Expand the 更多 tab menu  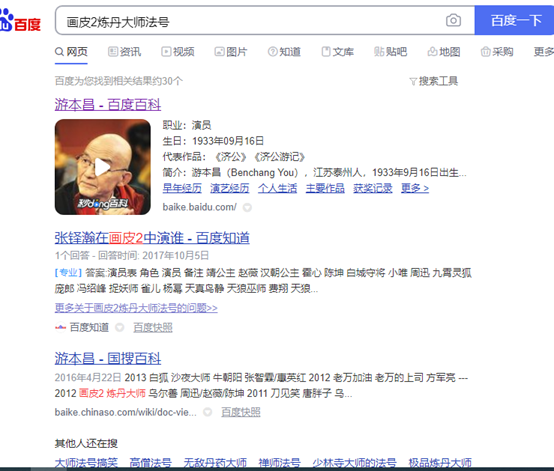[x=543, y=52]
